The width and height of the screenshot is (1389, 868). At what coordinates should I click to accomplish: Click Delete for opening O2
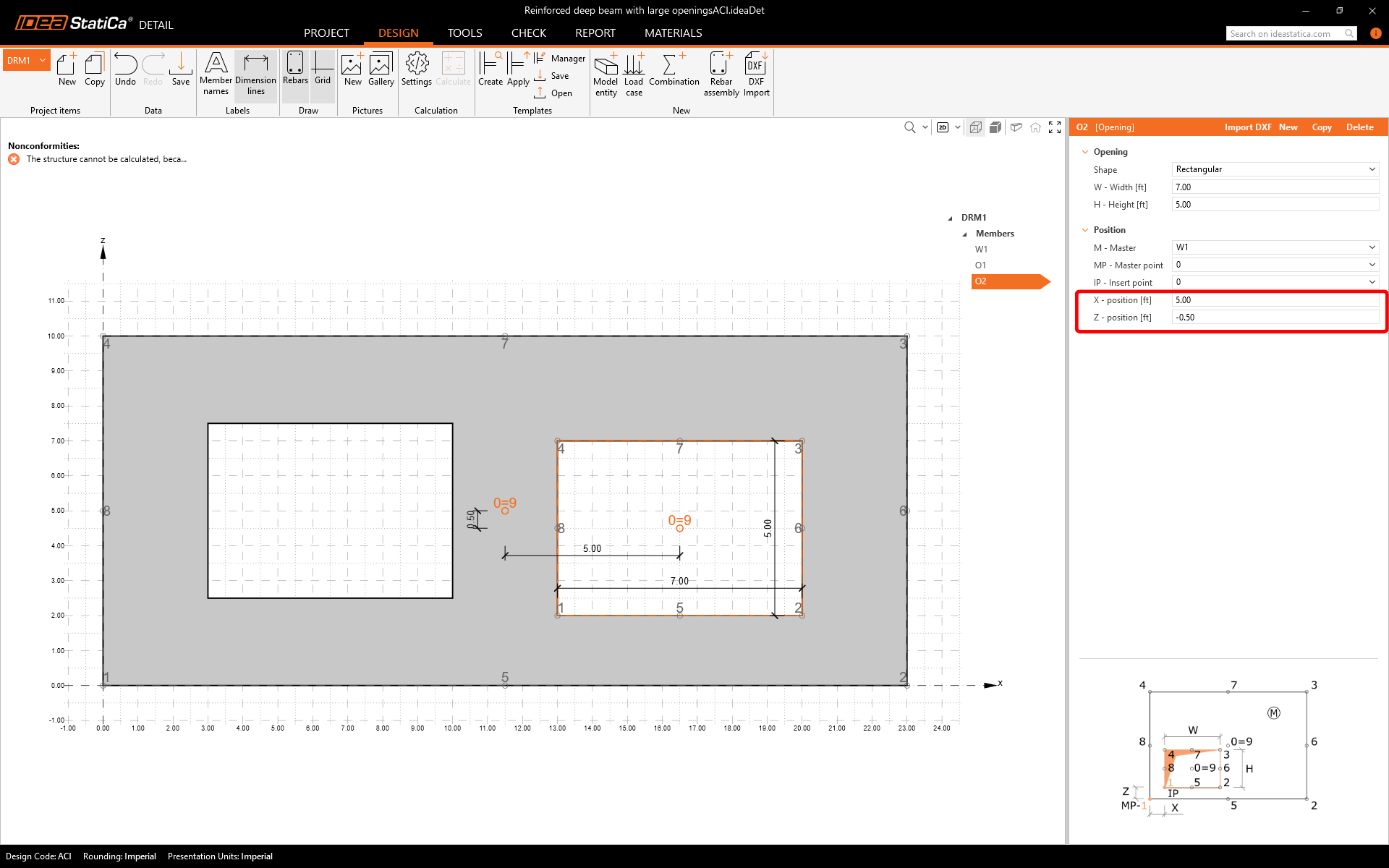[x=1359, y=127]
